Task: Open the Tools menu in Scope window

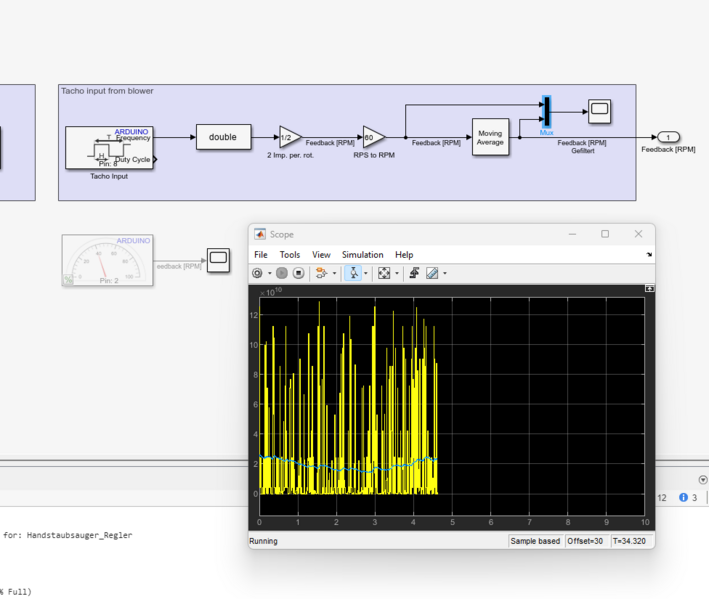Action: (289, 255)
